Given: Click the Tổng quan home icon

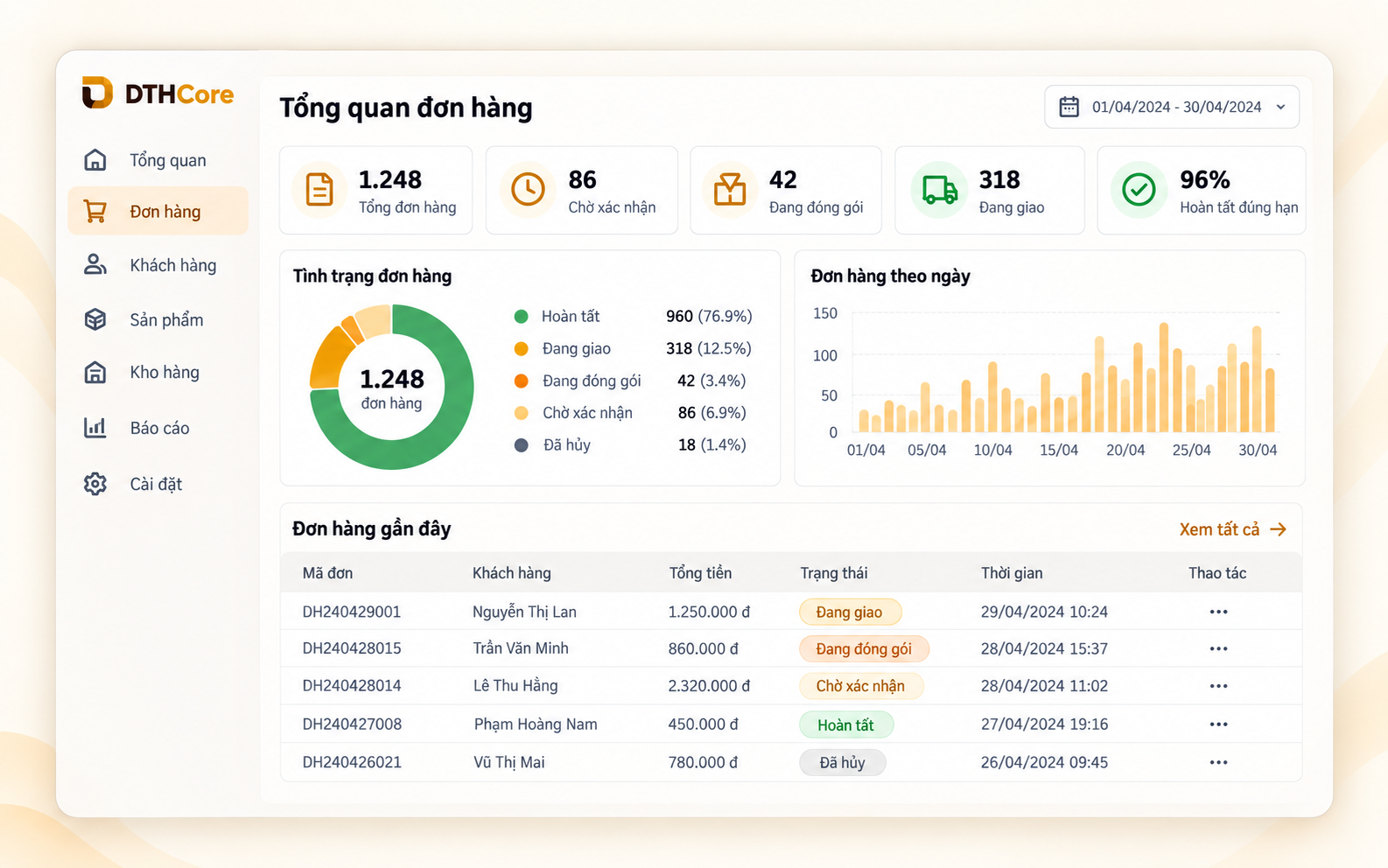Looking at the screenshot, I should [x=95, y=160].
